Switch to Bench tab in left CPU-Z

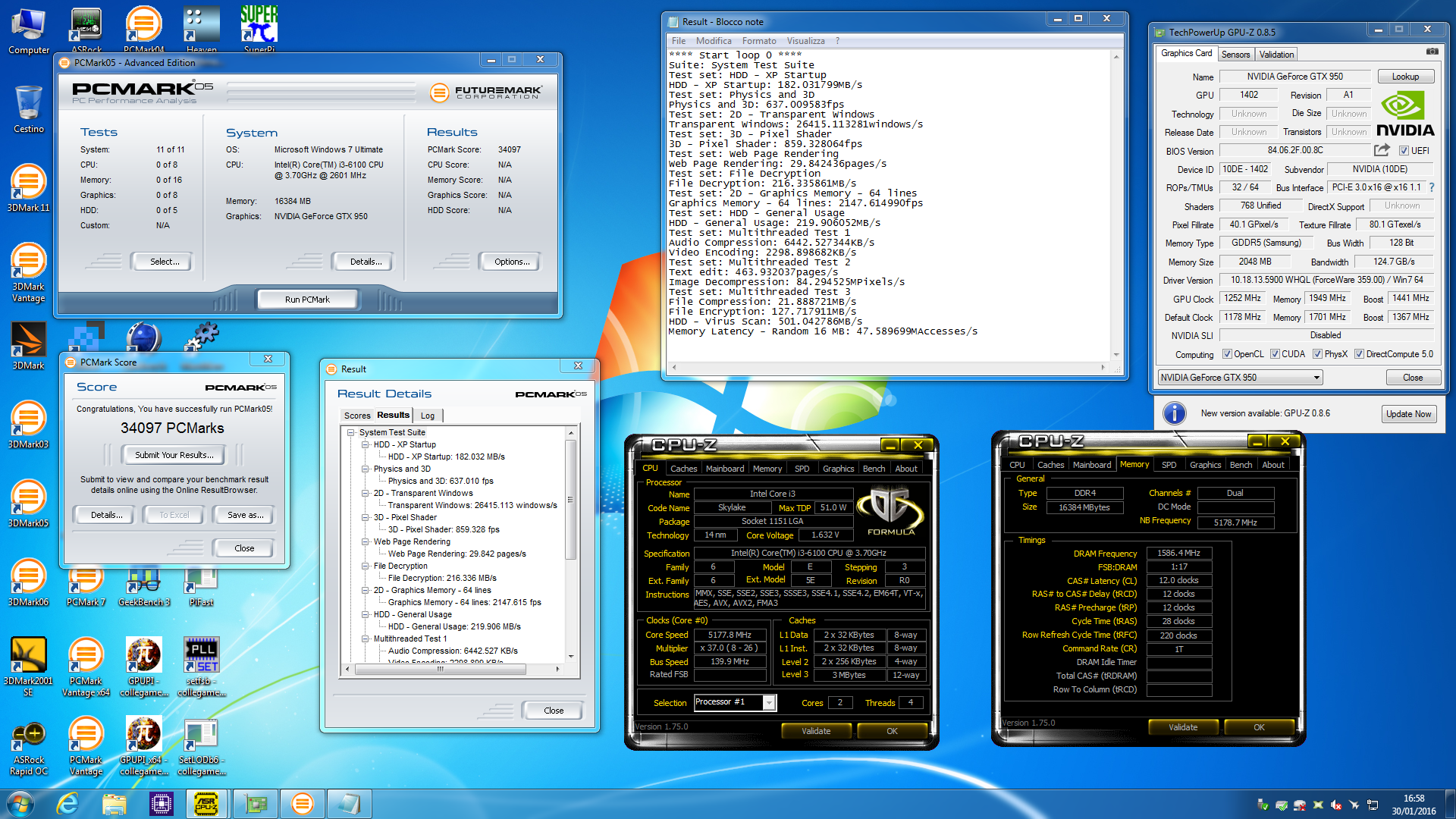point(874,469)
